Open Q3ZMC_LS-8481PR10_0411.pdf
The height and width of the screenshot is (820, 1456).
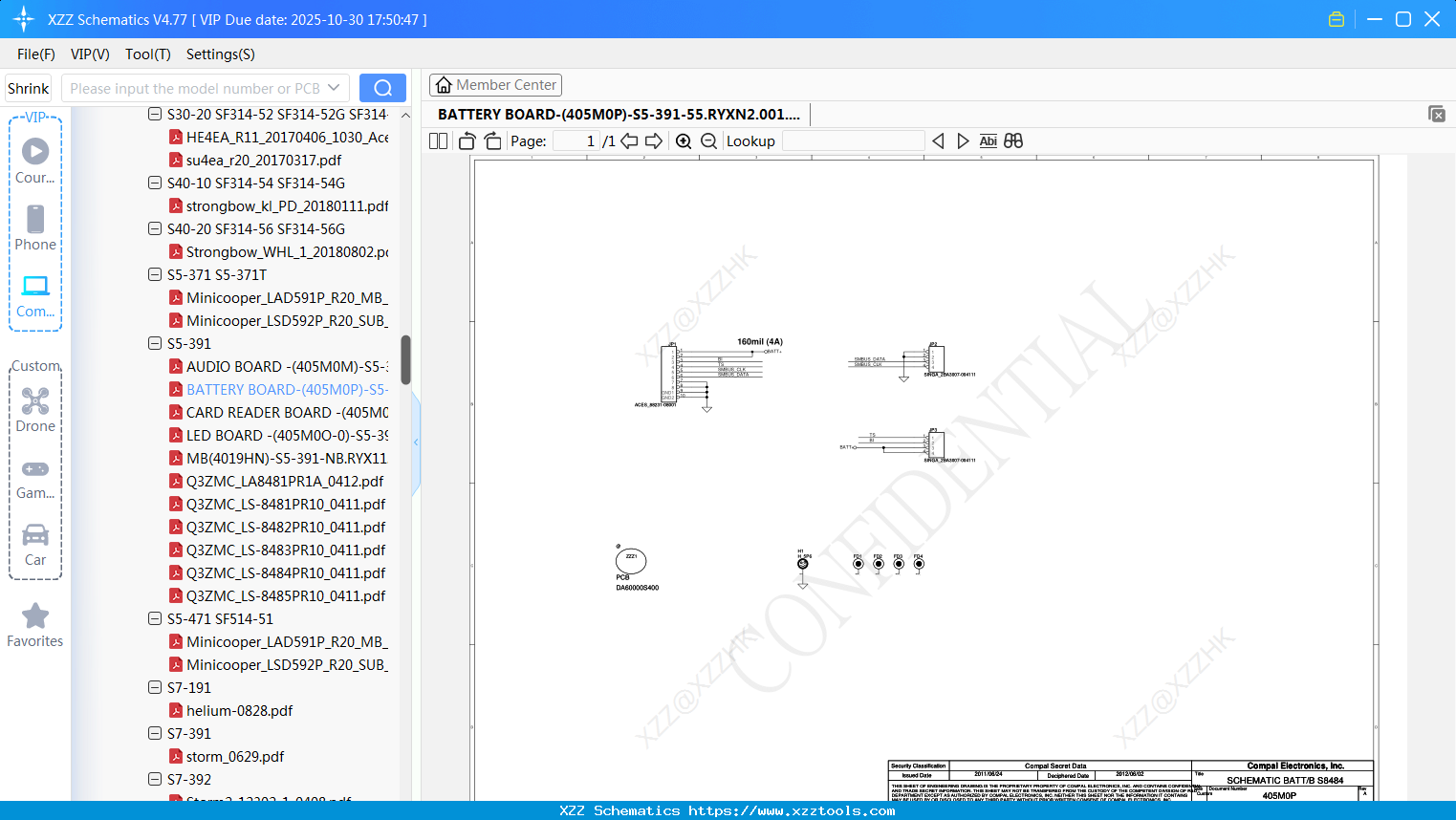point(286,504)
